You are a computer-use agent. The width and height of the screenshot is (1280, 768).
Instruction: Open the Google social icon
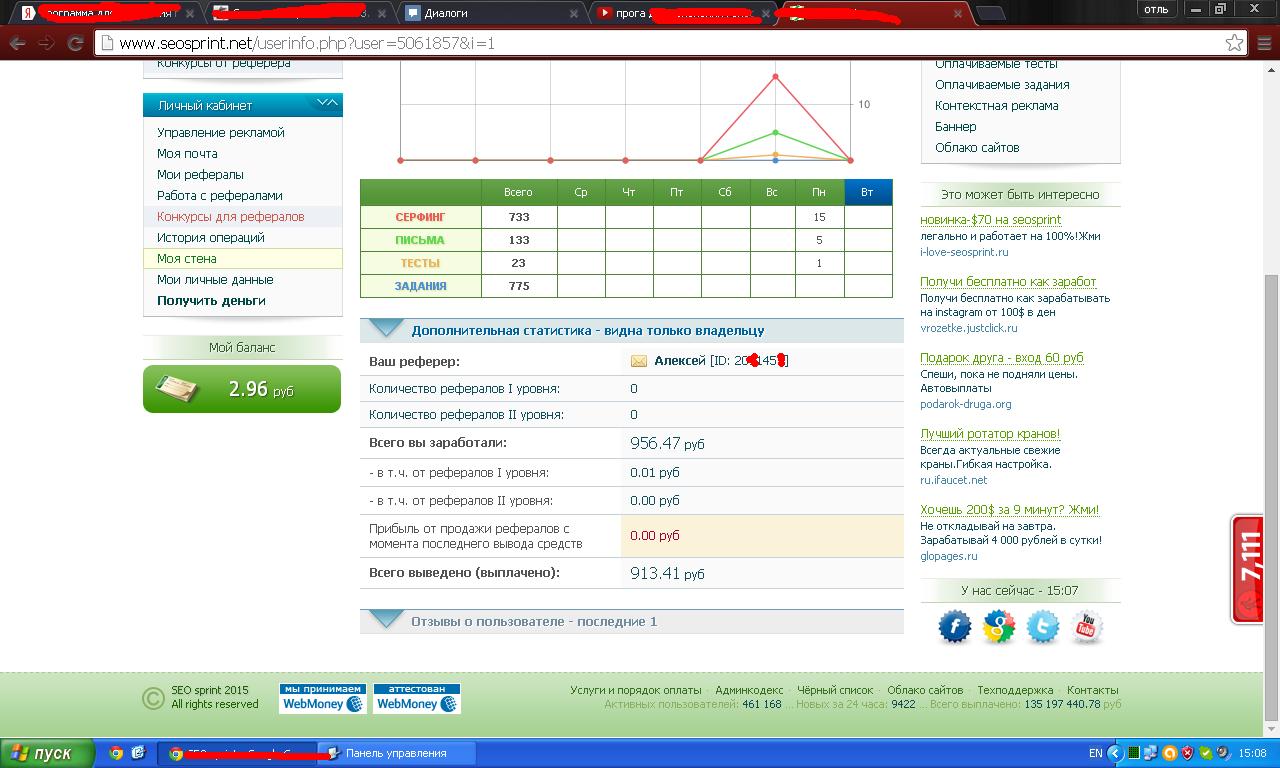(x=998, y=627)
